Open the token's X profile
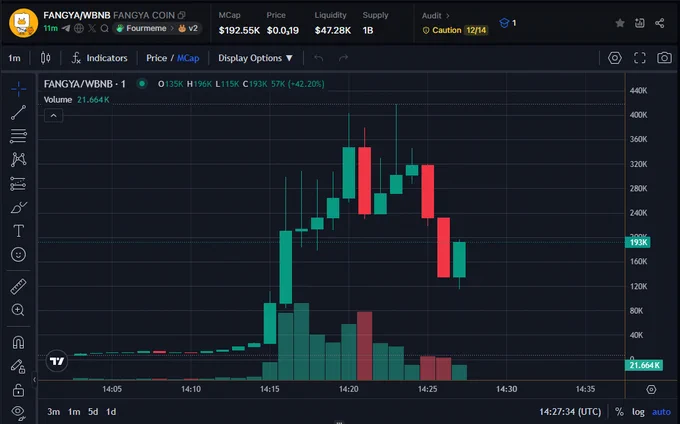Image resolution: width=680 pixels, height=424 pixels. (x=92, y=29)
